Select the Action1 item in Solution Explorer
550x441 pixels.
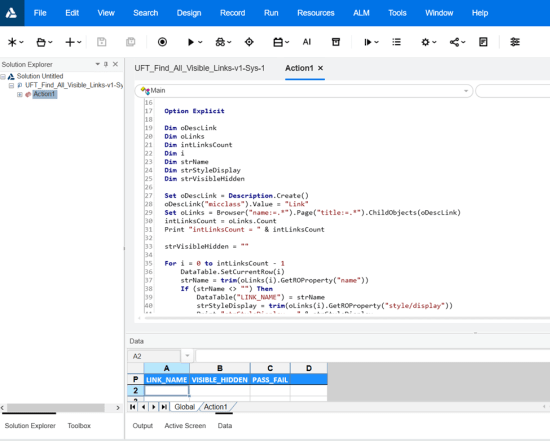pyautogui.click(x=44, y=94)
